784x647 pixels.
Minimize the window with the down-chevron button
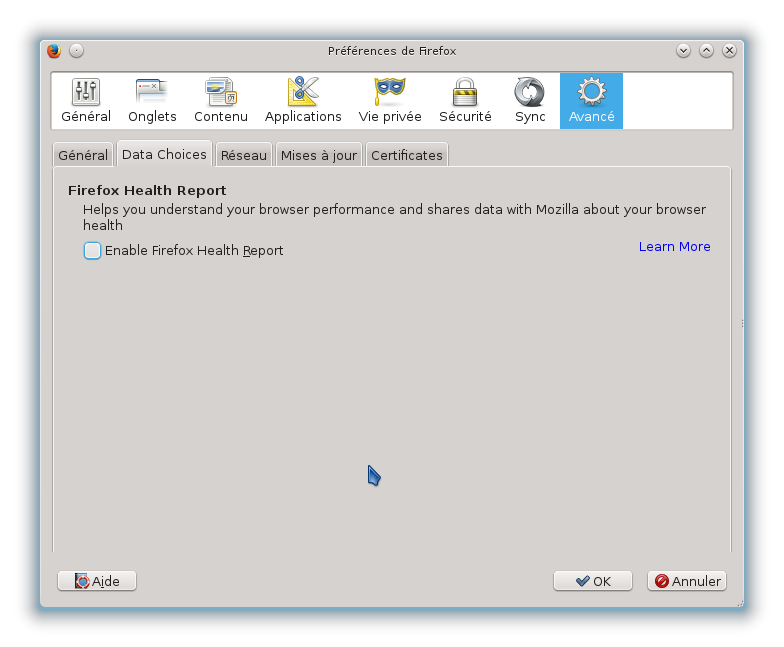click(684, 50)
